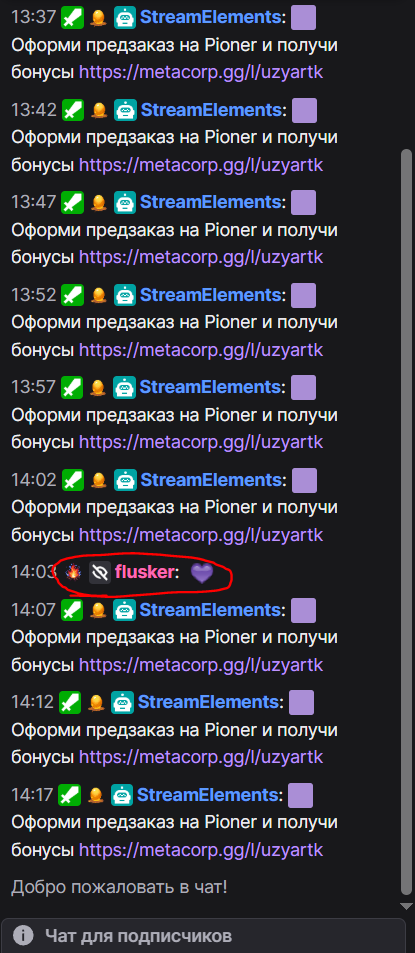Click the info icon beside Чат для подписчиков

tap(23, 935)
